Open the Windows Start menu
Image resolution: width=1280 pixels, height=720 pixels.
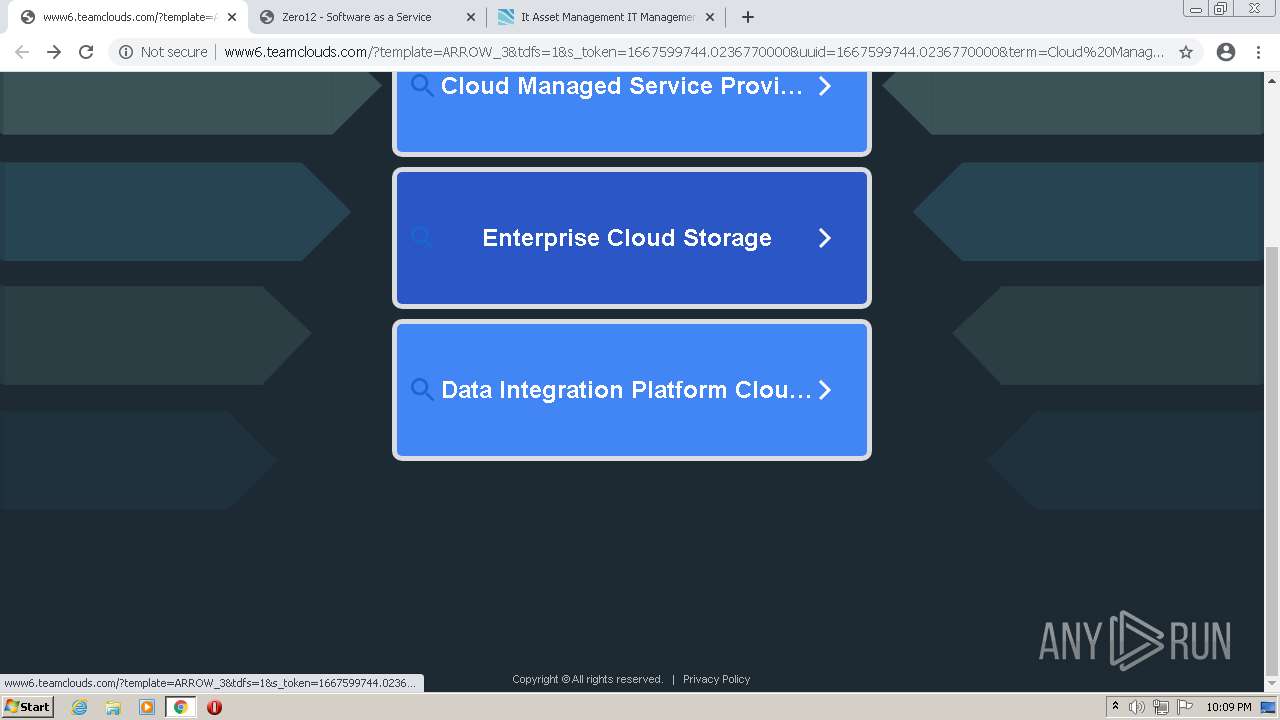tap(28, 707)
